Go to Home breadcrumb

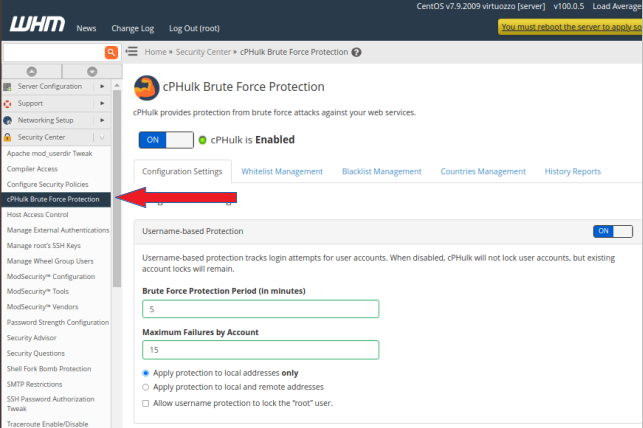[x=155, y=52]
